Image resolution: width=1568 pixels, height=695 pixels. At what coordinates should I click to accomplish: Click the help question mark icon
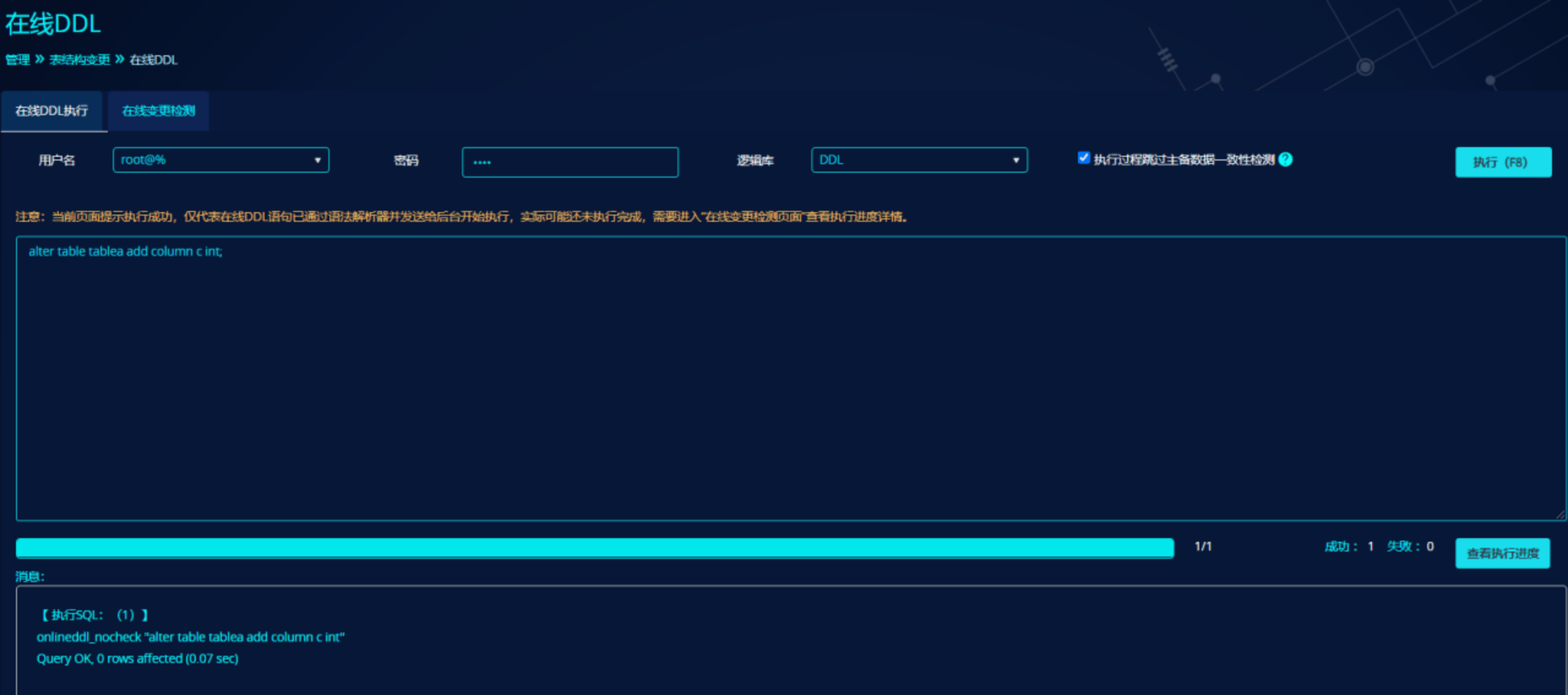1286,159
